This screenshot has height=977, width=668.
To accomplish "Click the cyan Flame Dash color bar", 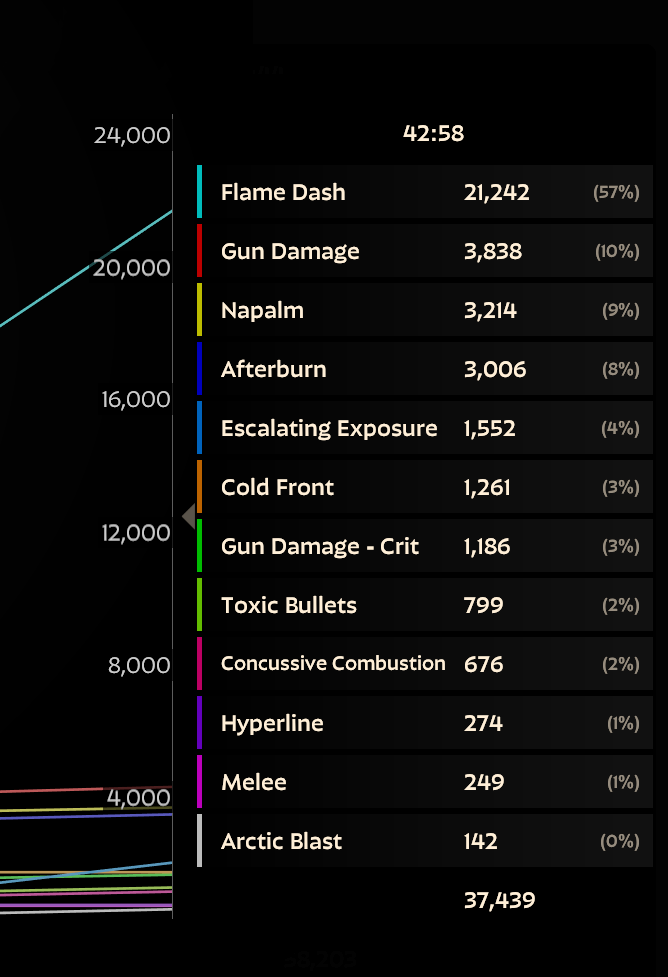I will click(199, 192).
